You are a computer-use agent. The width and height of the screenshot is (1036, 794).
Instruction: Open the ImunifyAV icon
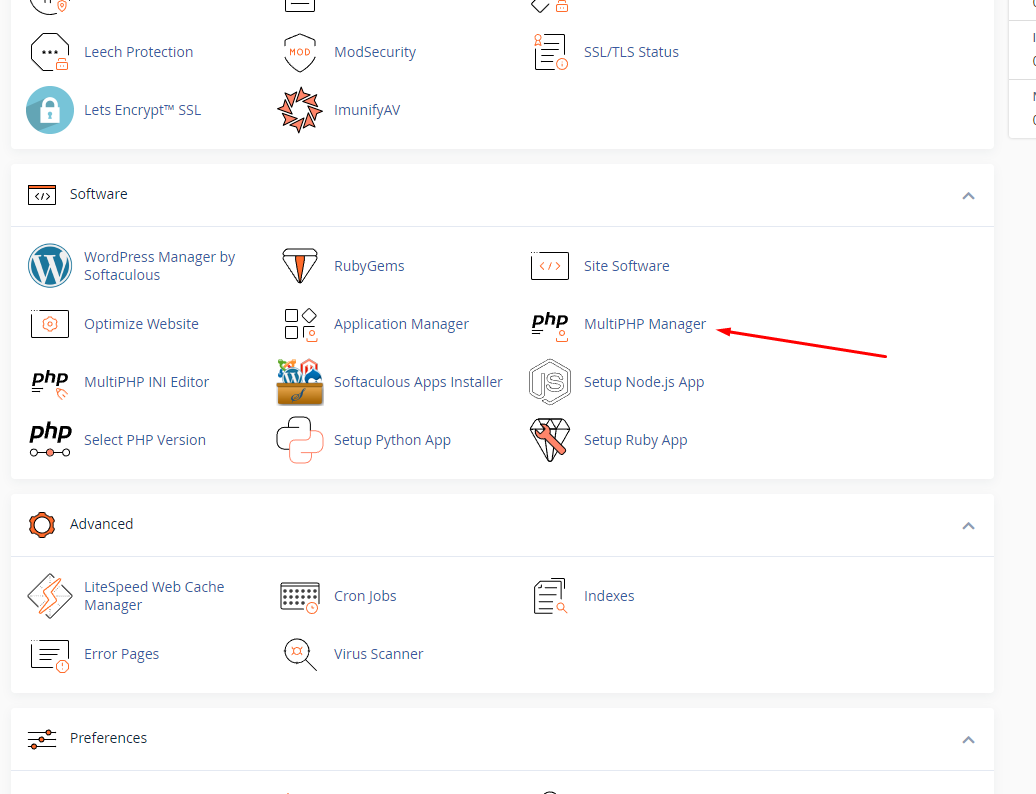(300, 110)
